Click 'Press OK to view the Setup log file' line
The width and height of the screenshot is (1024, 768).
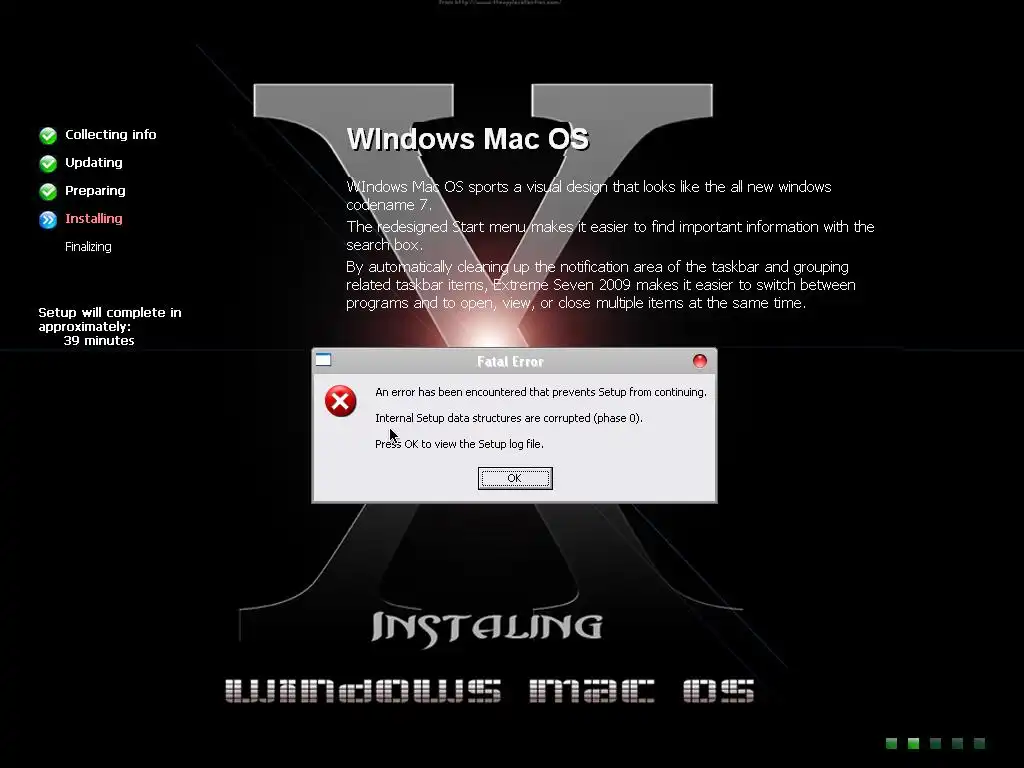pyautogui.click(x=459, y=444)
